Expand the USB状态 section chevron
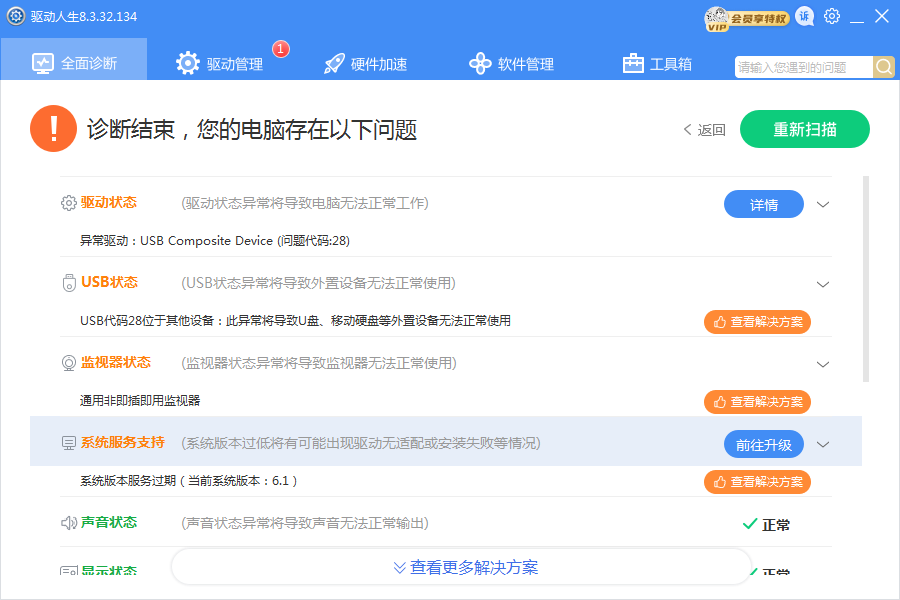The image size is (900, 600). point(823,284)
